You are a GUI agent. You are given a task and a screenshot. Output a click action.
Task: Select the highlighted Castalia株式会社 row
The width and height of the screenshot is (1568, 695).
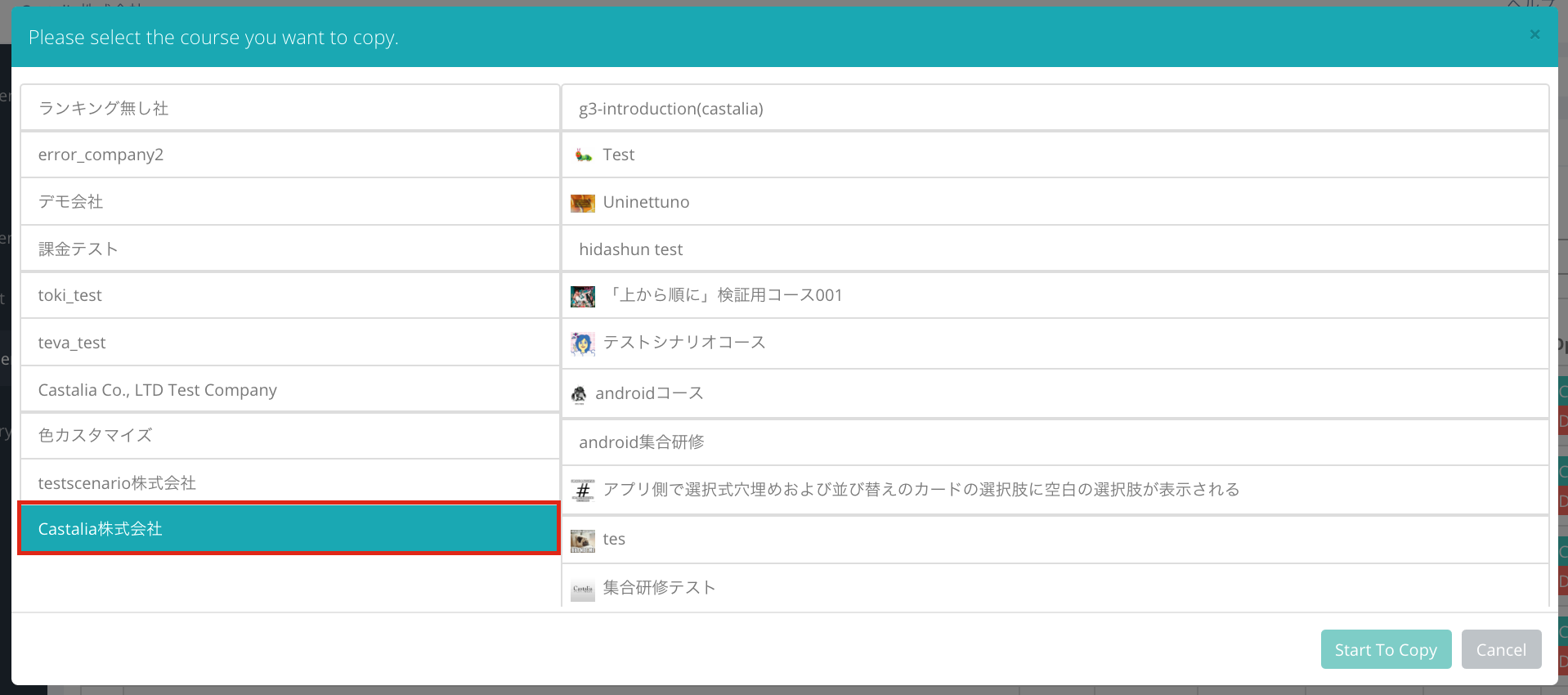coord(289,529)
